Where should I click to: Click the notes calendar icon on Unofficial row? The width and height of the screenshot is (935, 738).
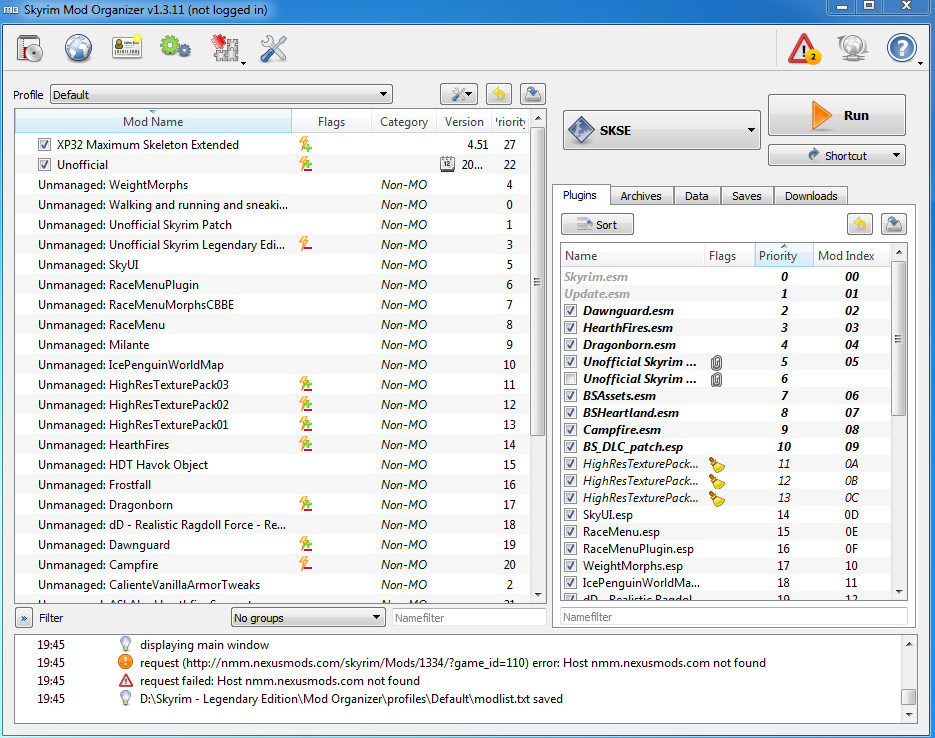point(447,164)
